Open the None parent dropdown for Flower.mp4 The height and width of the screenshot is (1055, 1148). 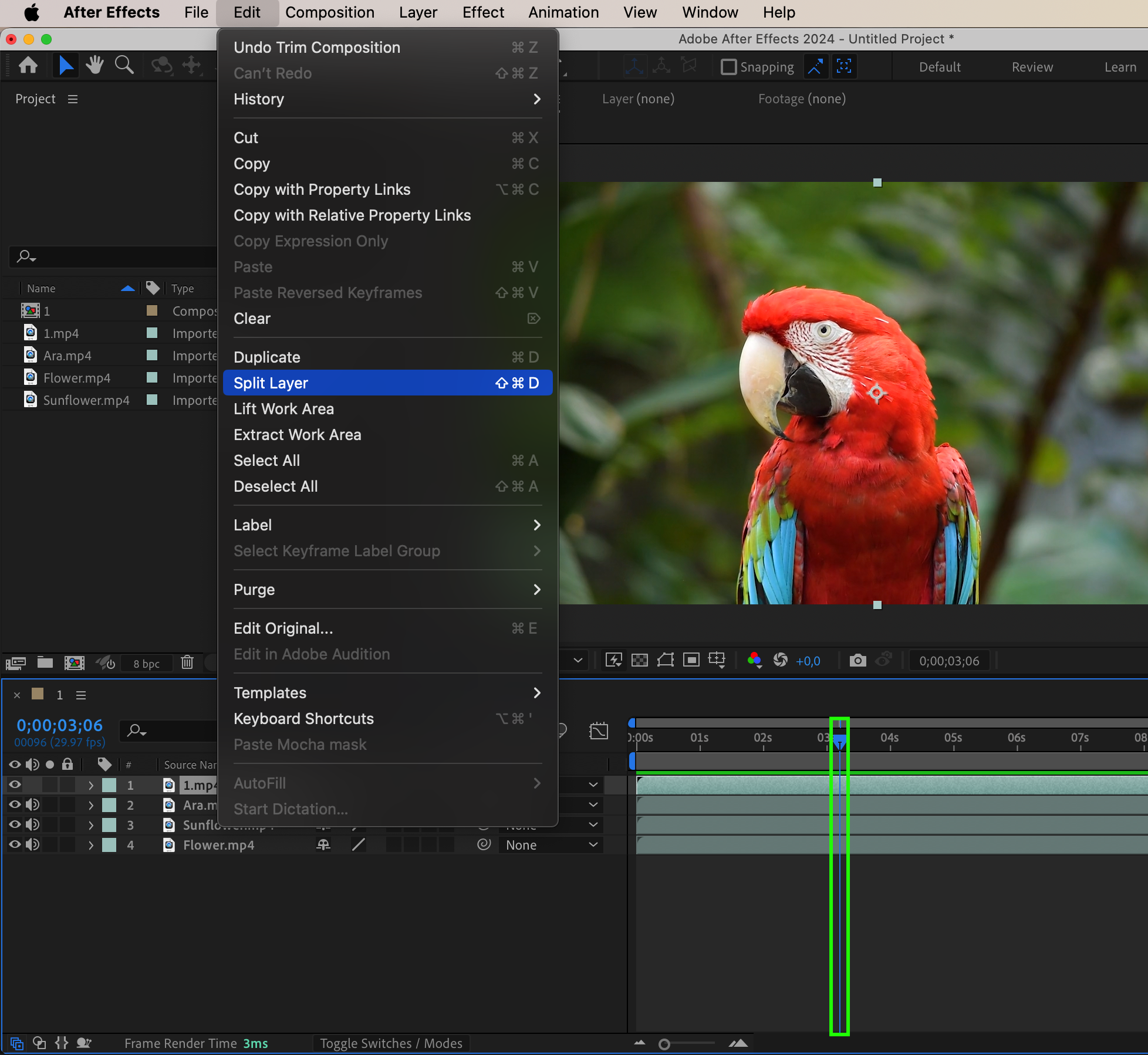click(x=551, y=845)
